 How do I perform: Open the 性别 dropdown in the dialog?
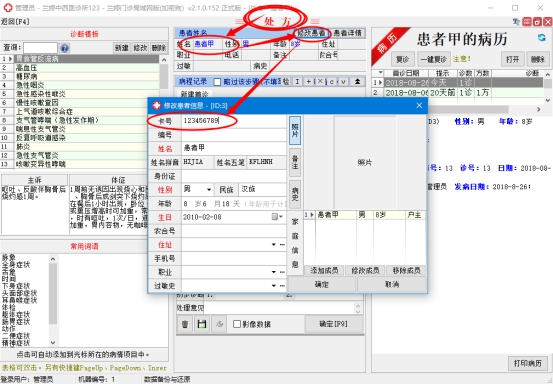pos(209,190)
